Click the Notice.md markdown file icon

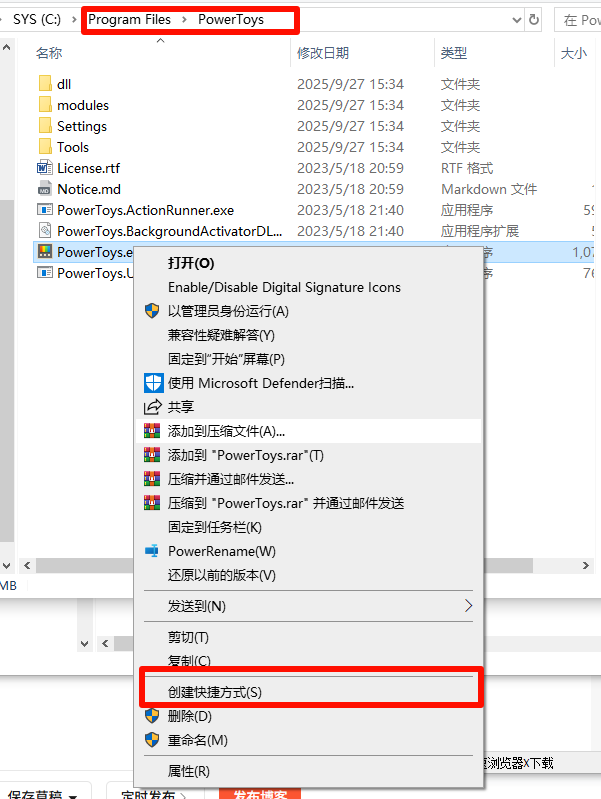point(45,189)
